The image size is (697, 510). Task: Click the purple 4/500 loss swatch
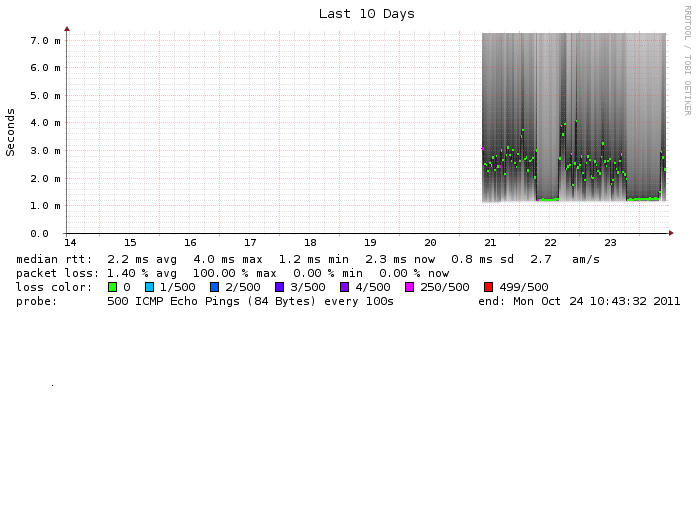pyautogui.click(x=344, y=287)
